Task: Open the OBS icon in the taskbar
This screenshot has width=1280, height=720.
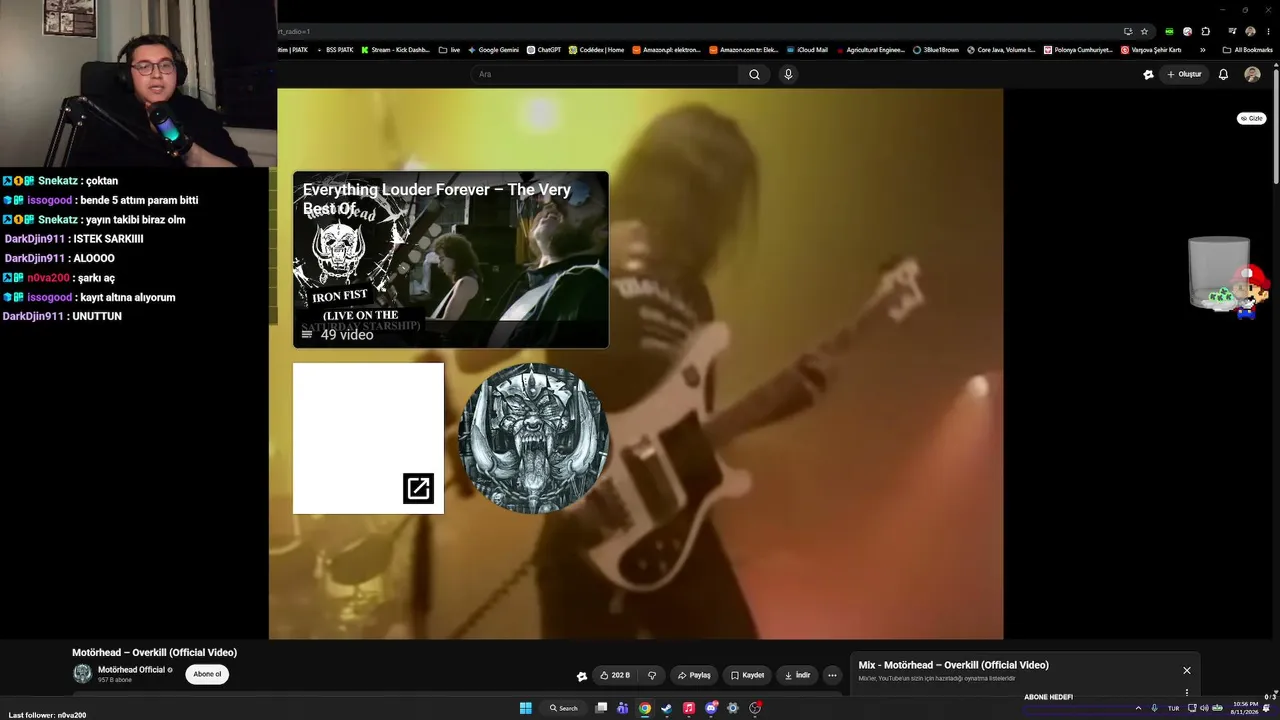Action: (x=755, y=708)
